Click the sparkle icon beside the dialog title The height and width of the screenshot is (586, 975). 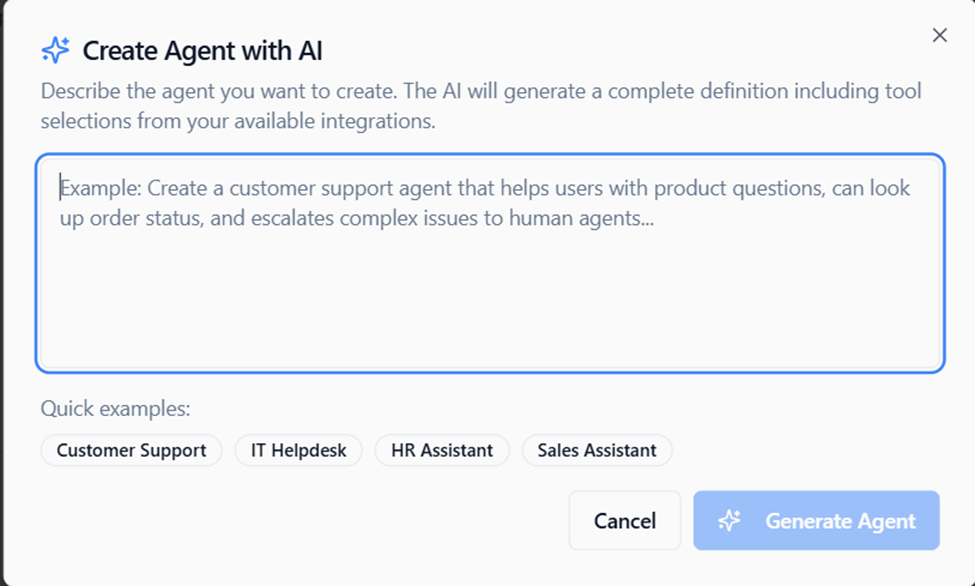[x=55, y=49]
